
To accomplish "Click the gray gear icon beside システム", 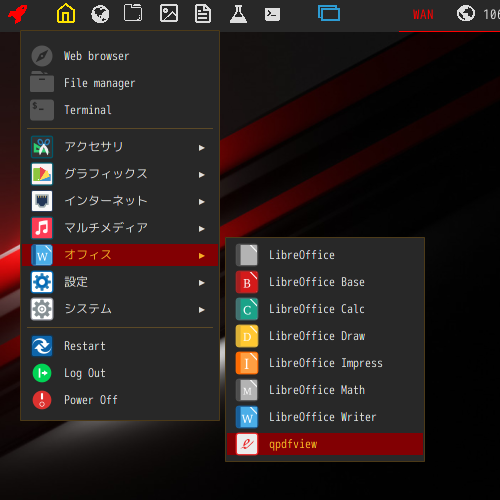I will pyautogui.click(x=42, y=309).
